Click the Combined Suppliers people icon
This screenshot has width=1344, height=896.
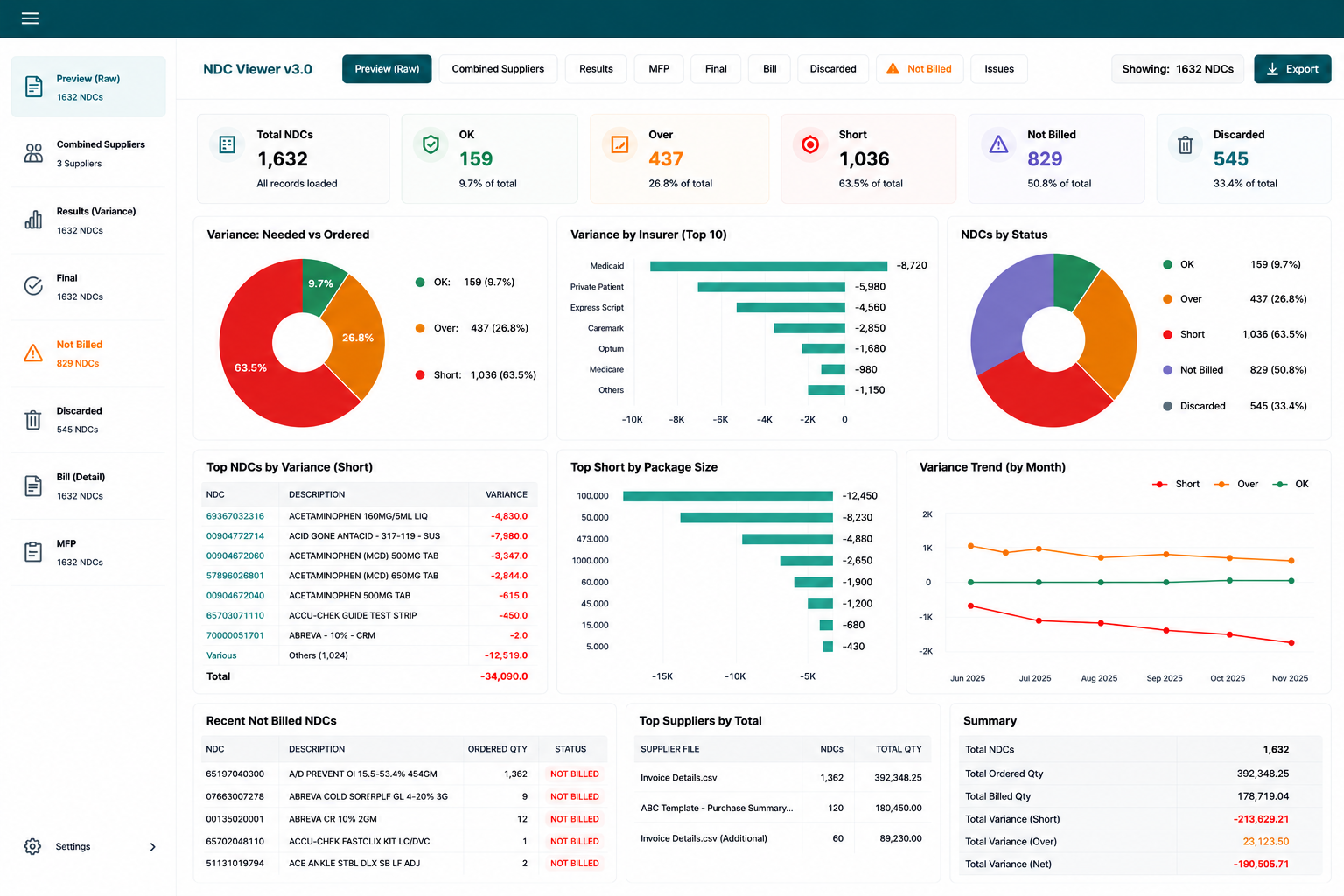(x=33, y=153)
